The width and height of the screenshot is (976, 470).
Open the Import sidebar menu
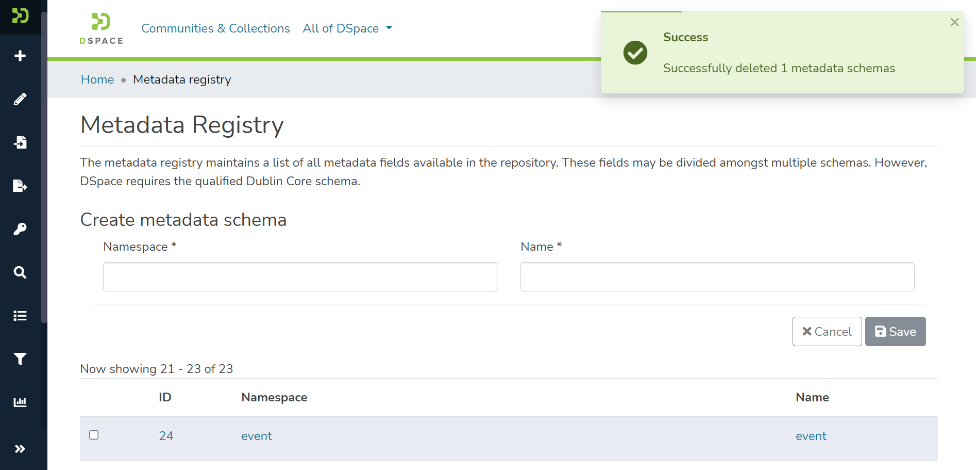(19, 143)
